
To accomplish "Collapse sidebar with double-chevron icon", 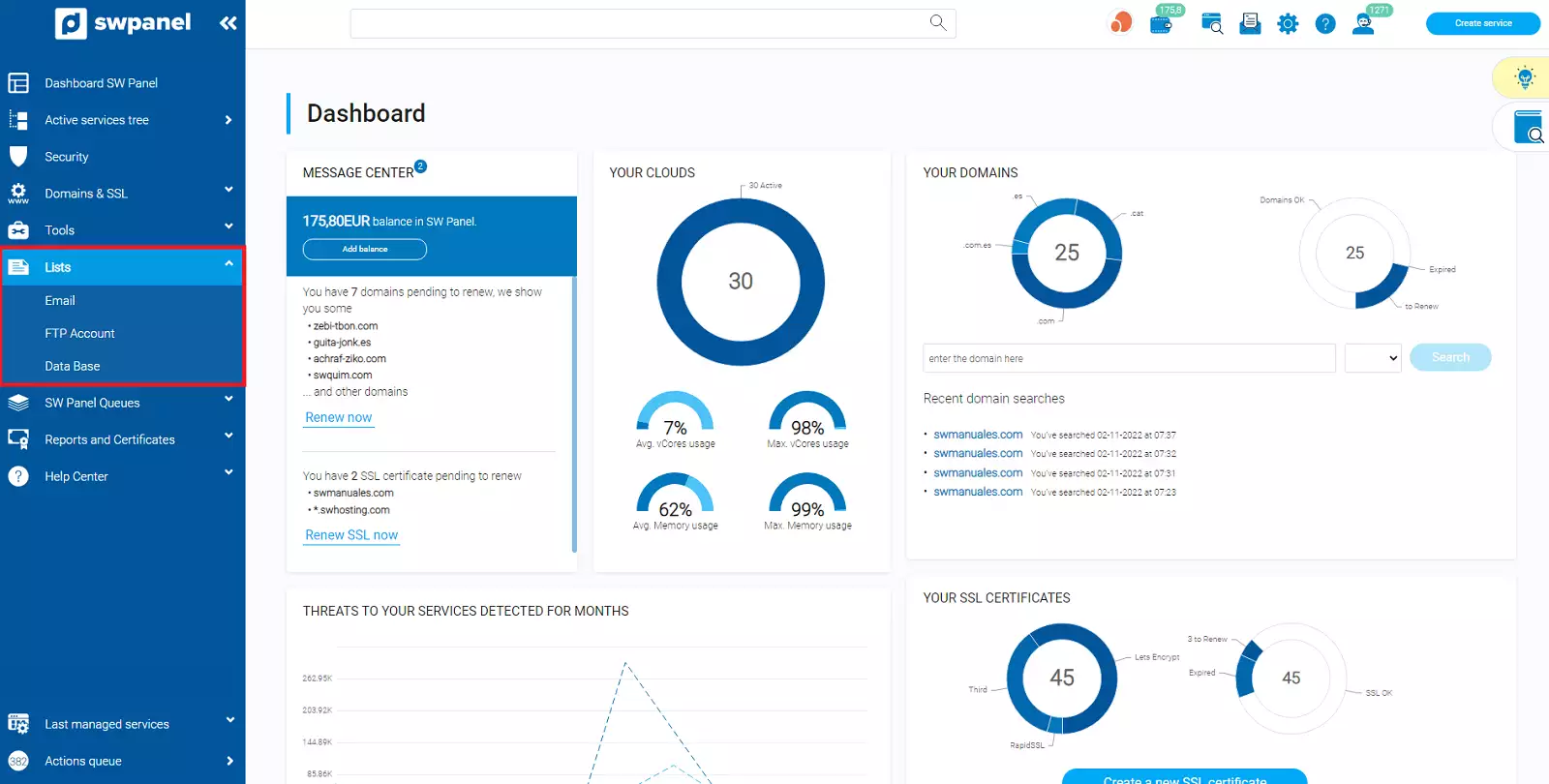I will tap(228, 23).
